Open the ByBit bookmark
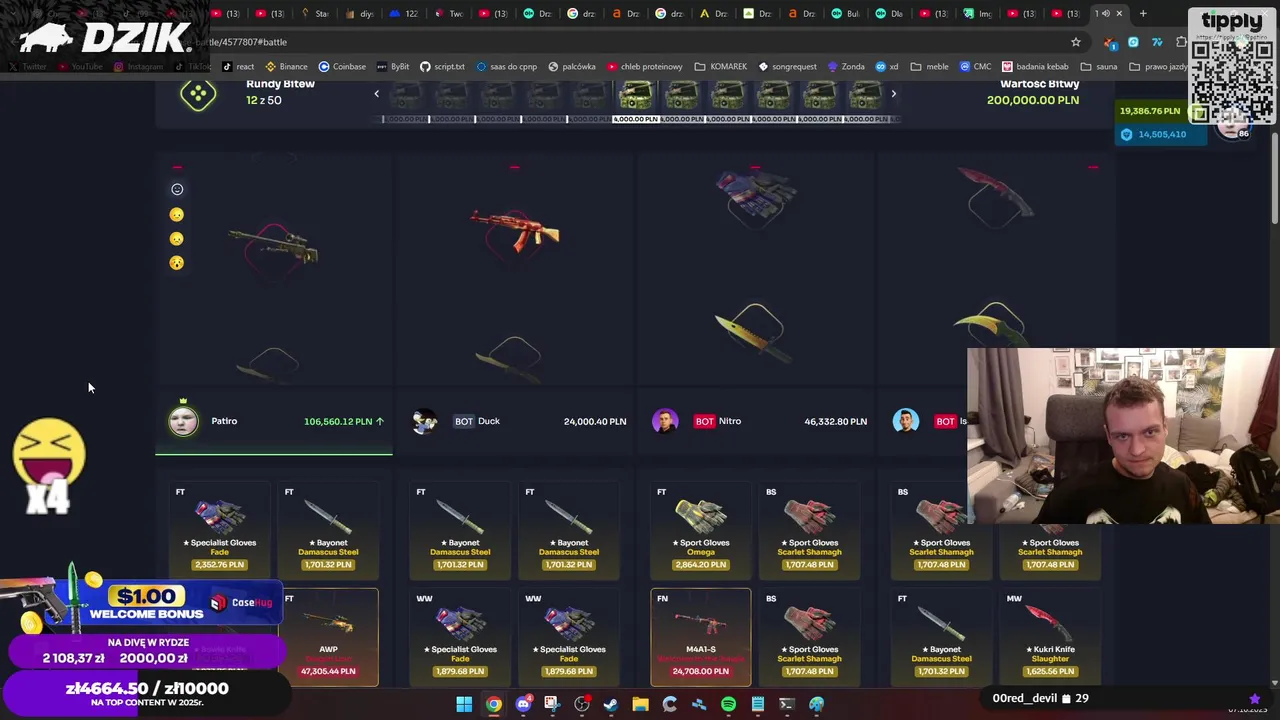This screenshot has width=1280, height=720. coord(393,66)
